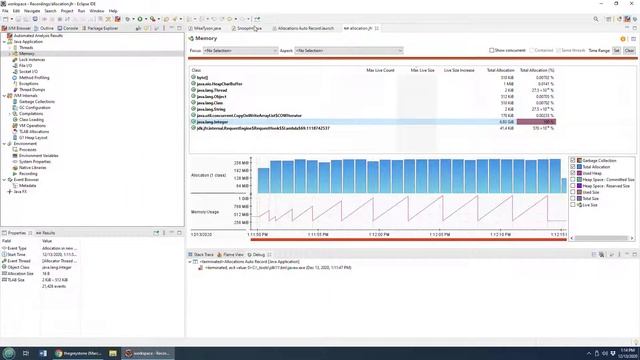
Task: Collapse the Environment tree node
Action: [4, 144]
